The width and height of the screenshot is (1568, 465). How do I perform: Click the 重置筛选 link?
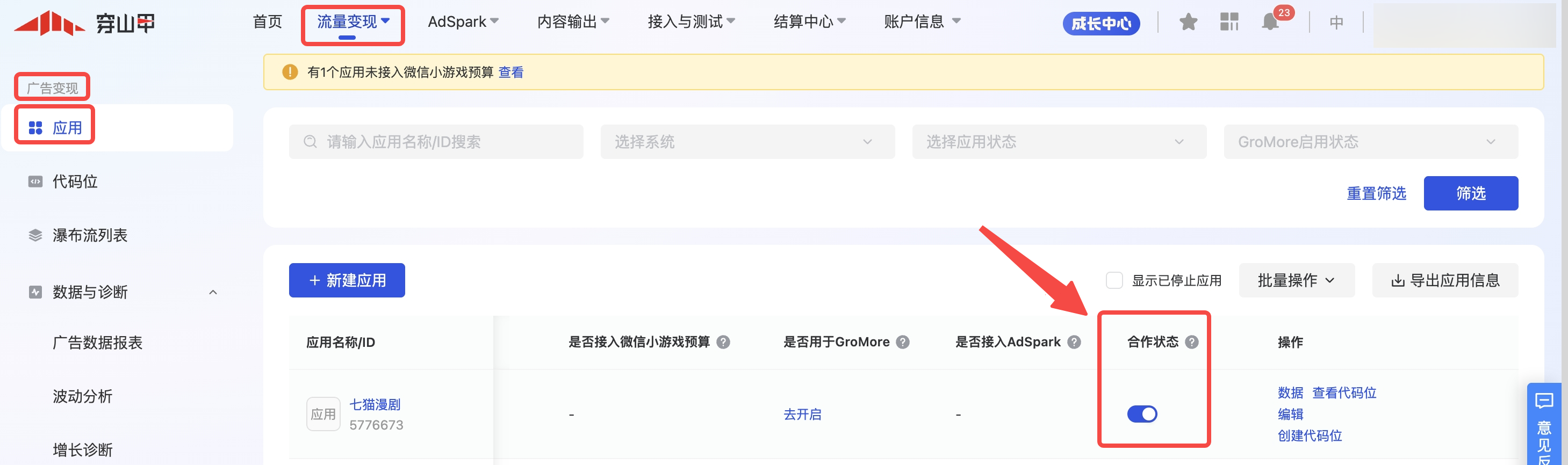pos(1376,193)
